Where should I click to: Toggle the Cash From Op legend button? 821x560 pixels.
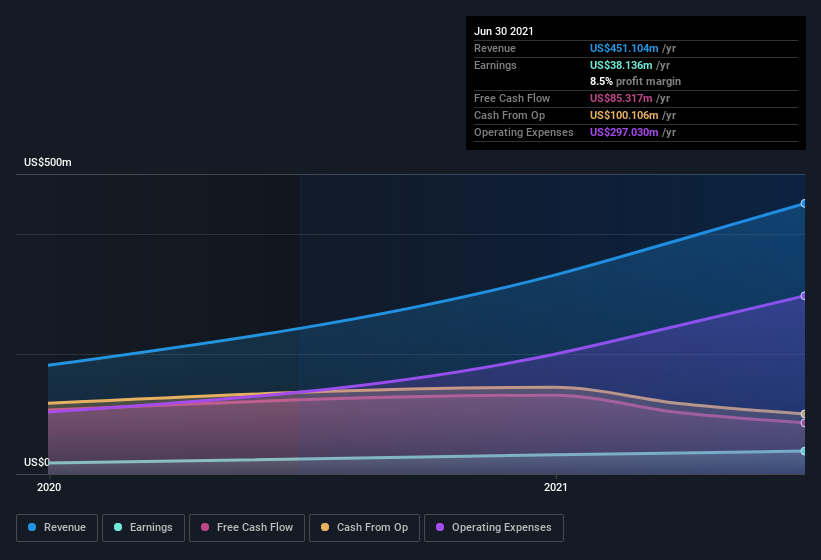[x=364, y=528]
